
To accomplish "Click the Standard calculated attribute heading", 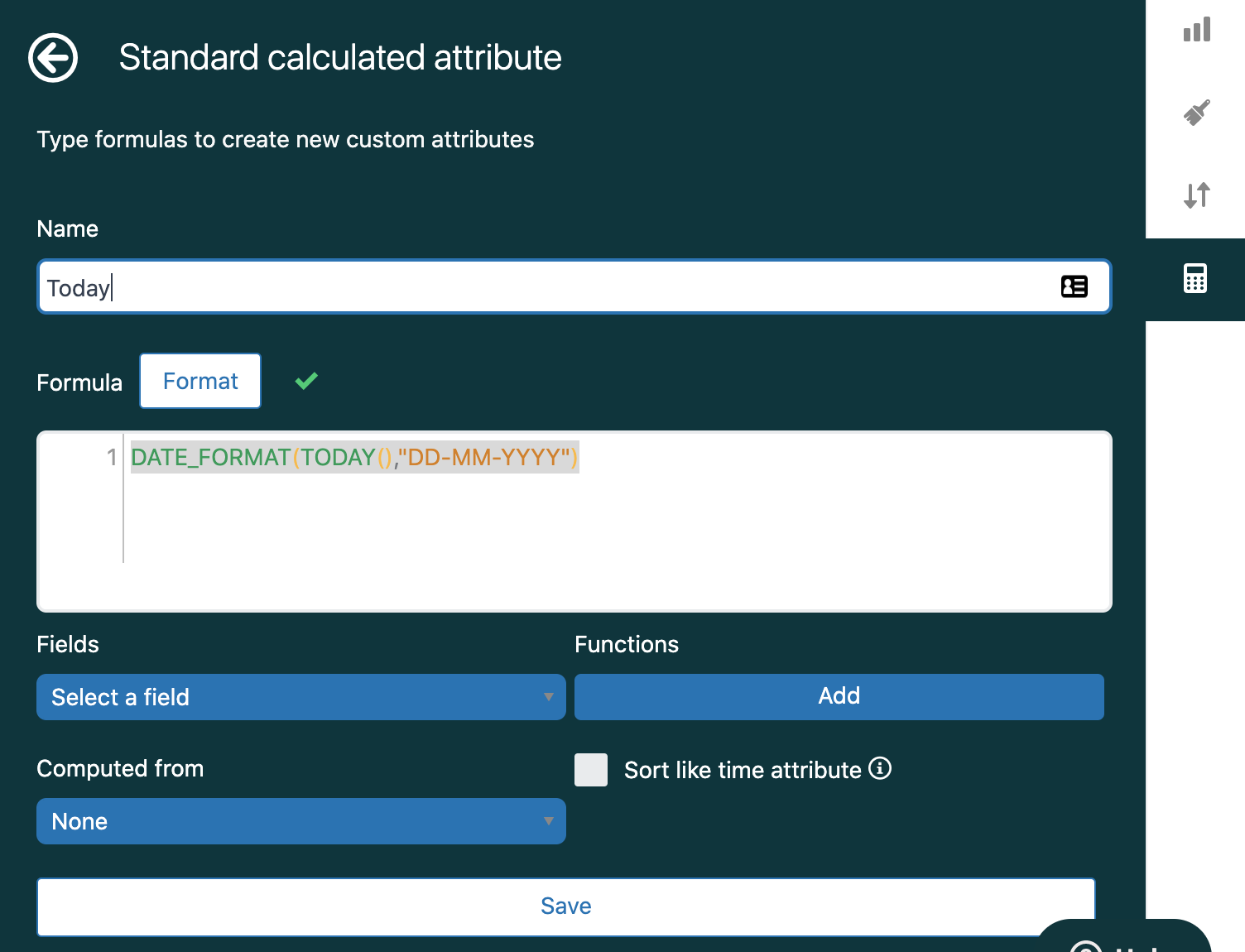I will [340, 58].
